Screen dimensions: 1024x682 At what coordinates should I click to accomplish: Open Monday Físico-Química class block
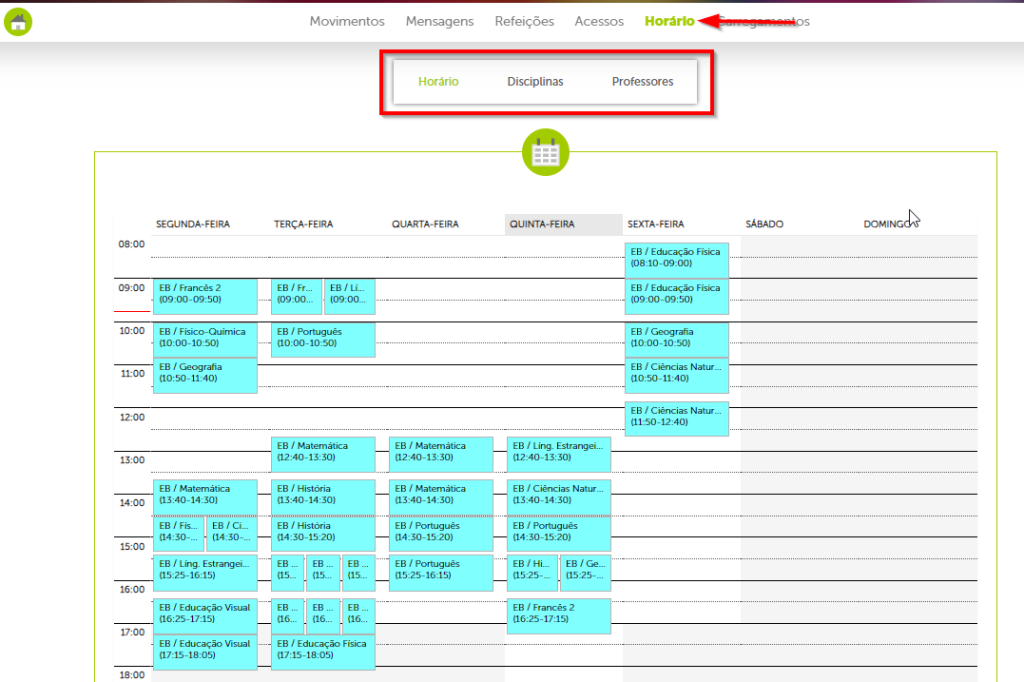click(205, 339)
